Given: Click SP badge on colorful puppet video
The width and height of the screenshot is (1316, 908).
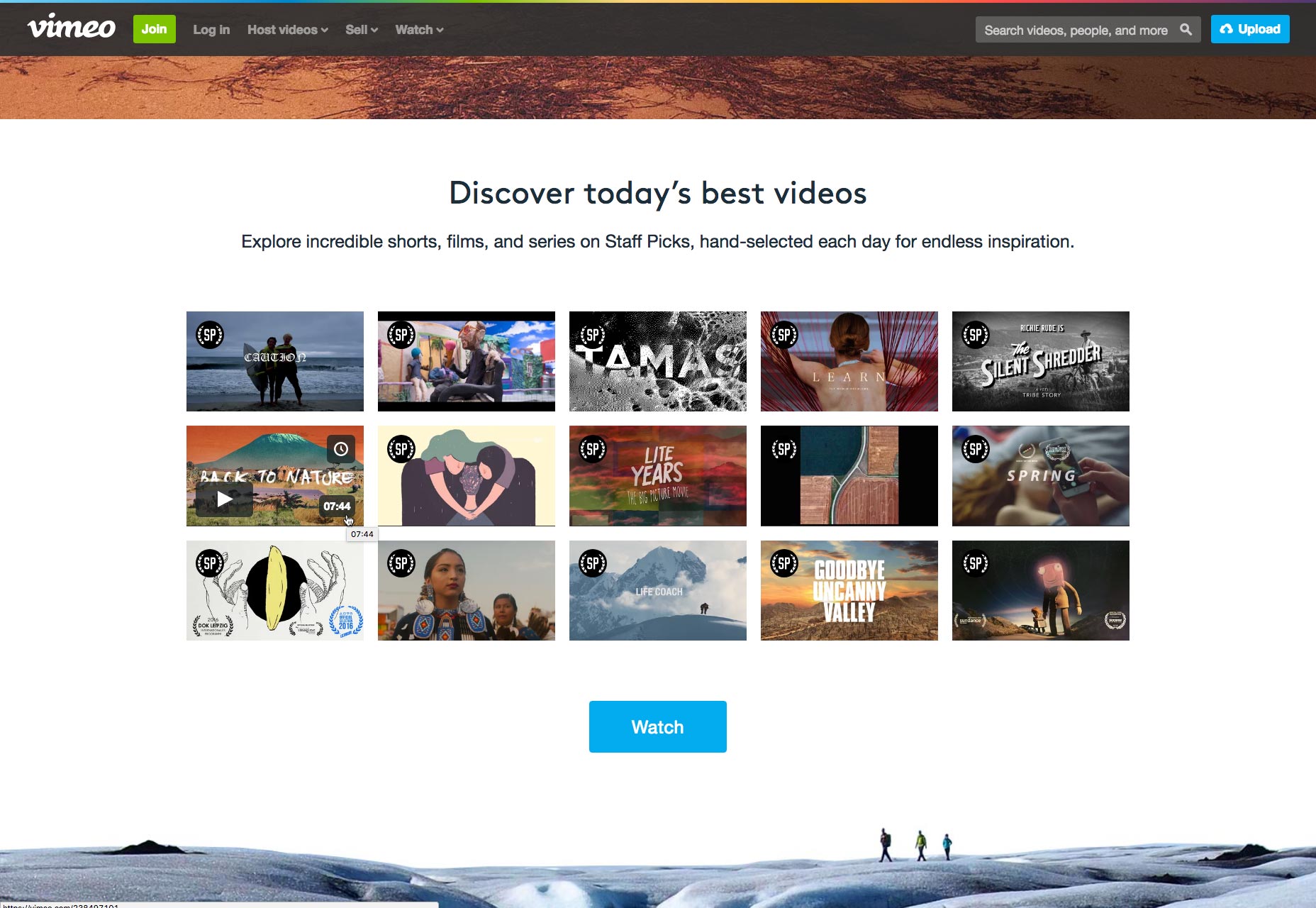Looking at the screenshot, I should click(401, 335).
